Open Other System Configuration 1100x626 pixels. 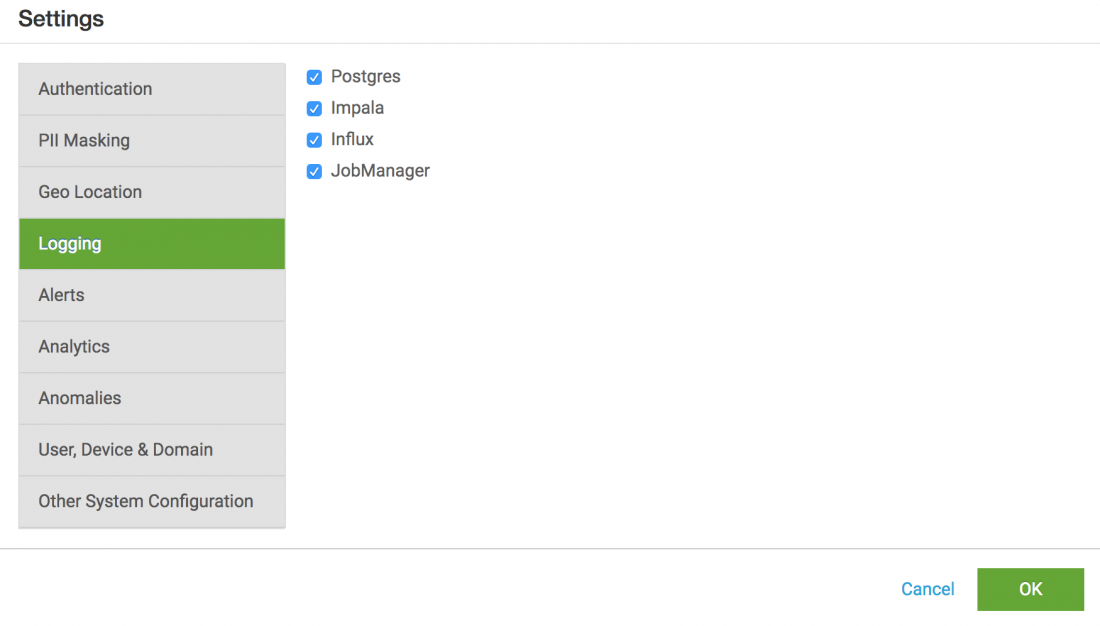tap(152, 502)
